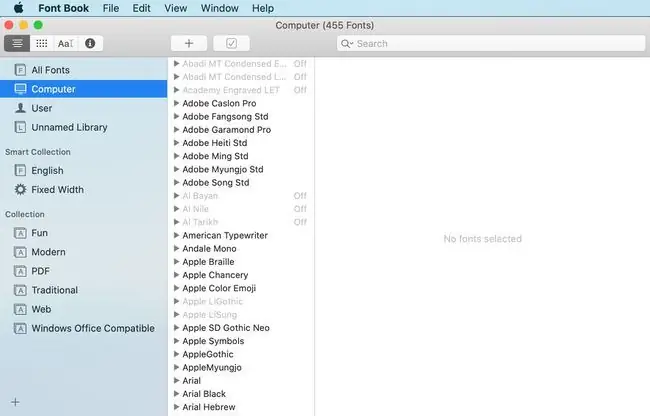Select the disabled Academy Engraved LET font
This screenshot has height=416, width=650.
[x=241, y=90]
